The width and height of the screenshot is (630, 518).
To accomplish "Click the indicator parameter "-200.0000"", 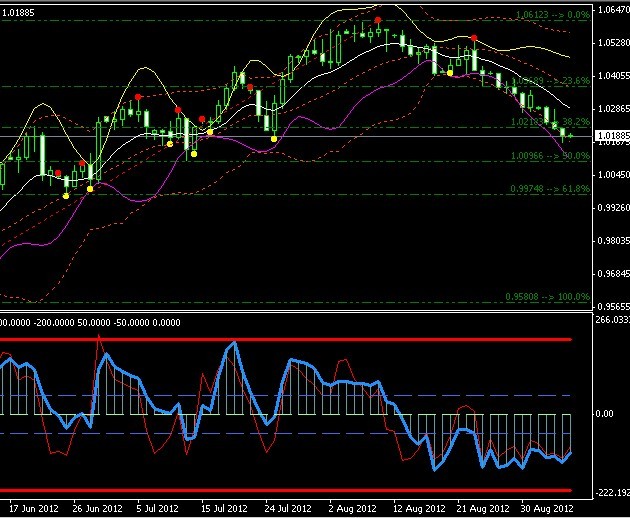I will 54,323.
